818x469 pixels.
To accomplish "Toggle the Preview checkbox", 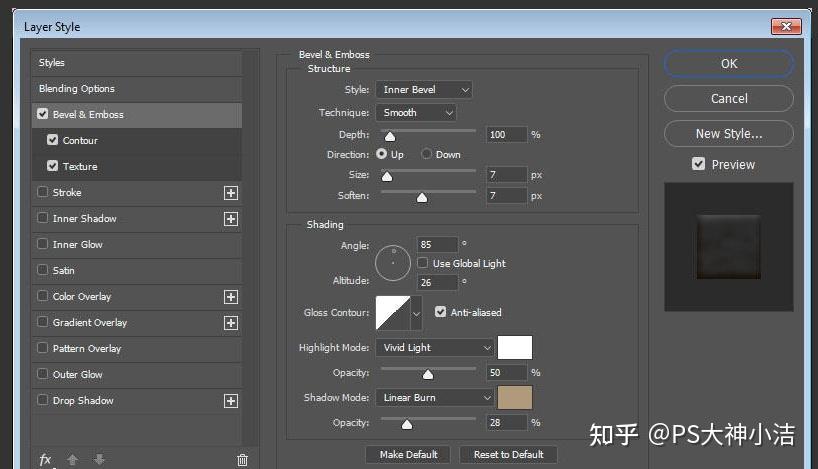I will click(698, 164).
